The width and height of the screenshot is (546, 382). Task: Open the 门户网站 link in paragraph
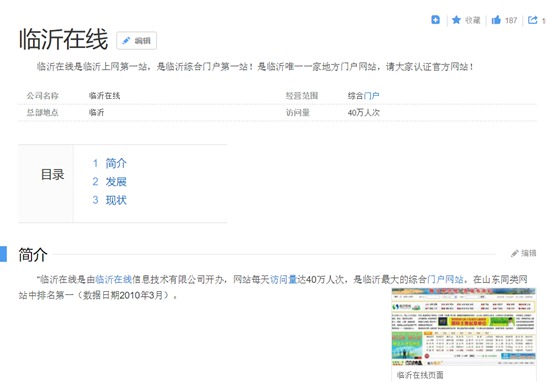pos(445,279)
